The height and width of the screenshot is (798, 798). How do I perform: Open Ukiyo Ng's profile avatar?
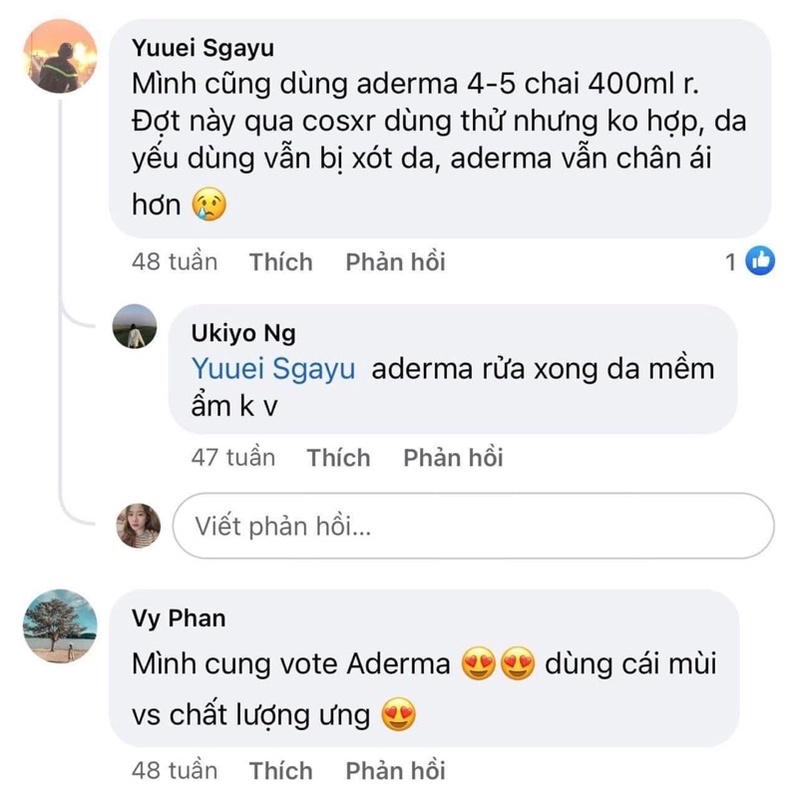point(134,327)
